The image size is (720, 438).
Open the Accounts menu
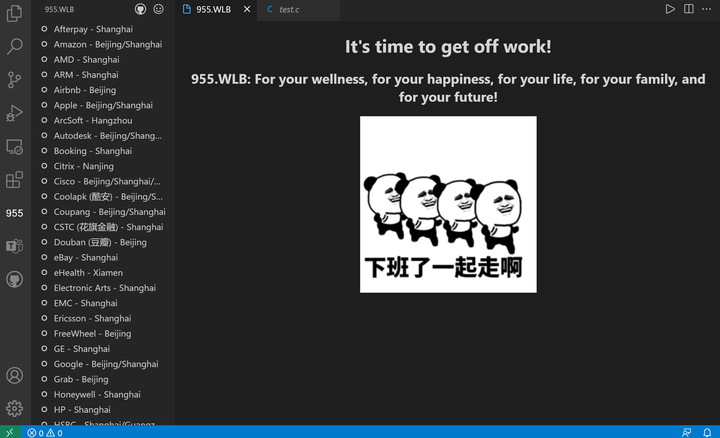click(x=14, y=375)
